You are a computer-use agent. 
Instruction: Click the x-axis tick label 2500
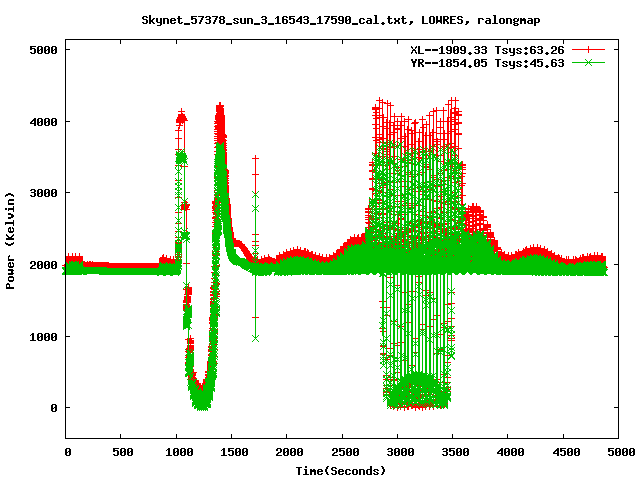point(345,452)
